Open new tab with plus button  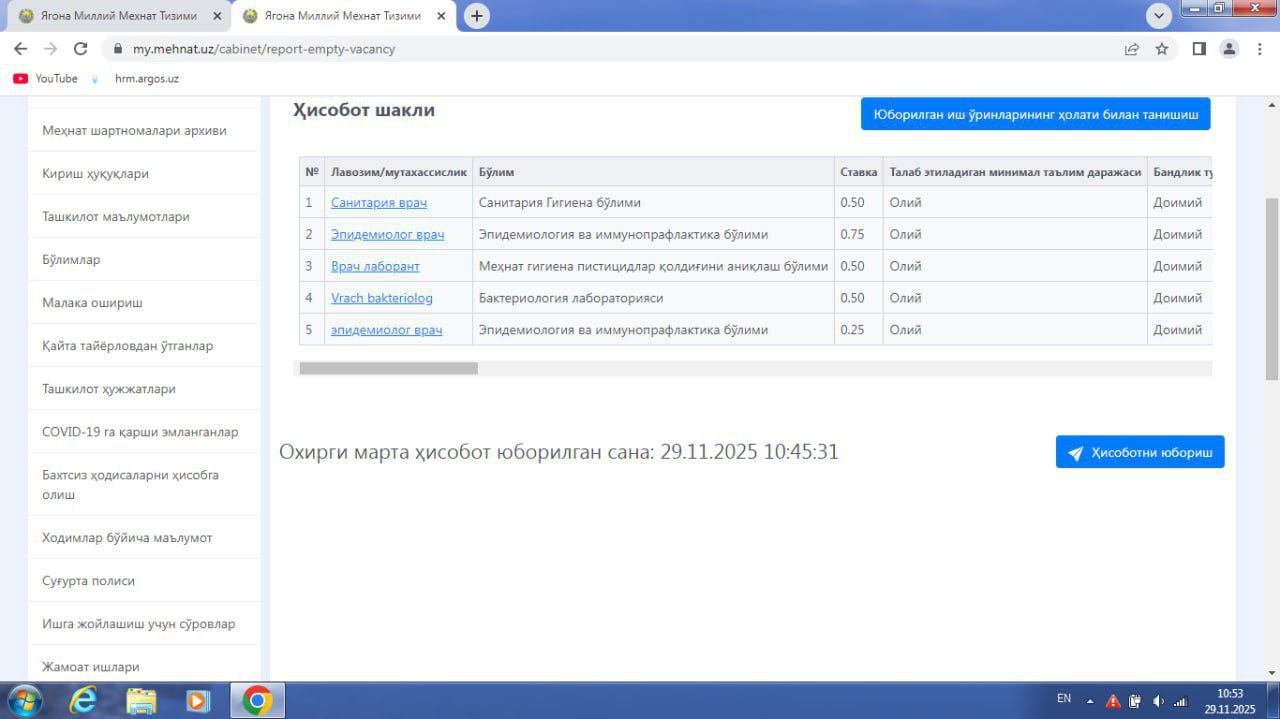[477, 16]
